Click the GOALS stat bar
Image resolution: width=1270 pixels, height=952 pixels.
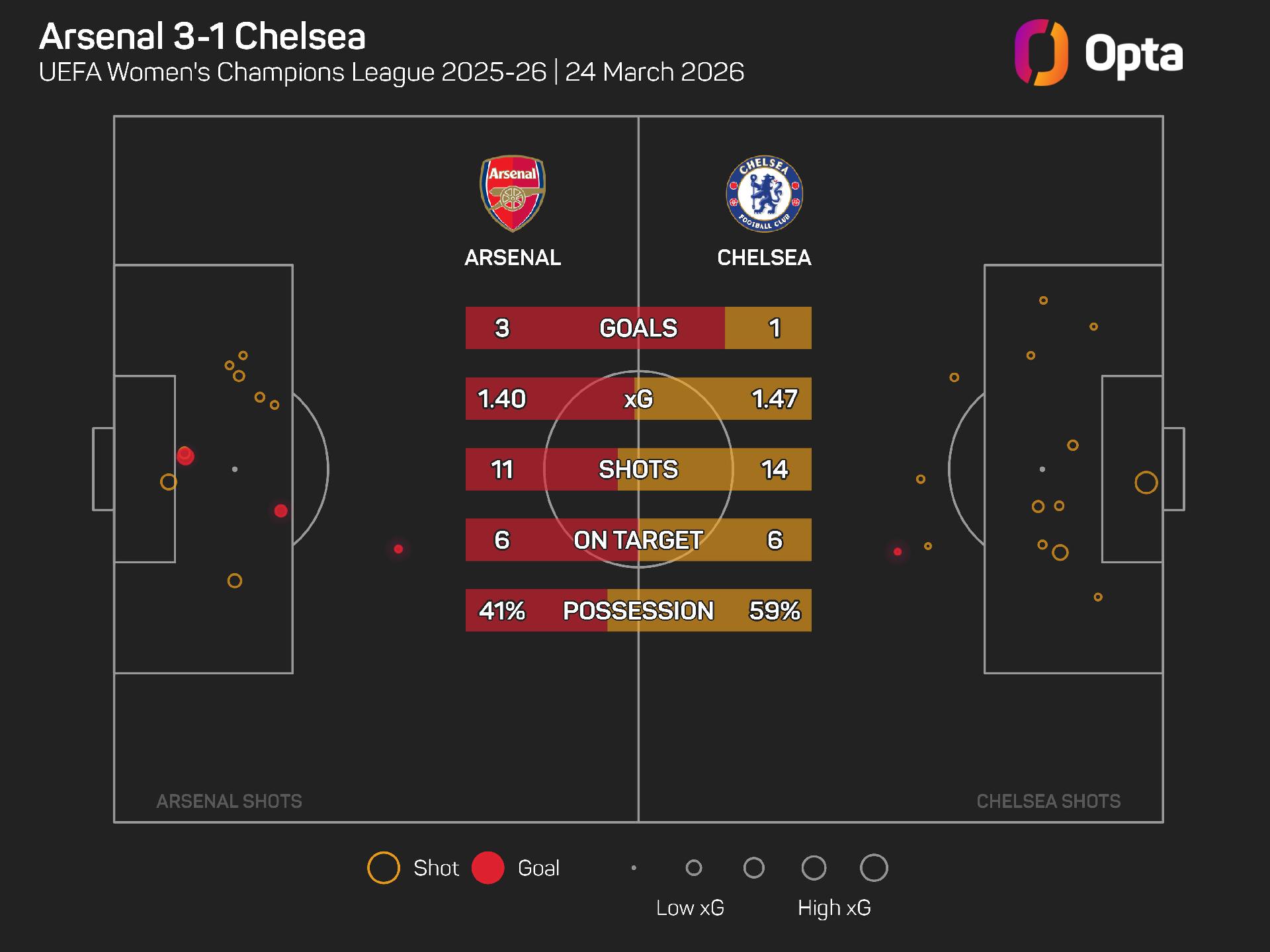click(638, 328)
